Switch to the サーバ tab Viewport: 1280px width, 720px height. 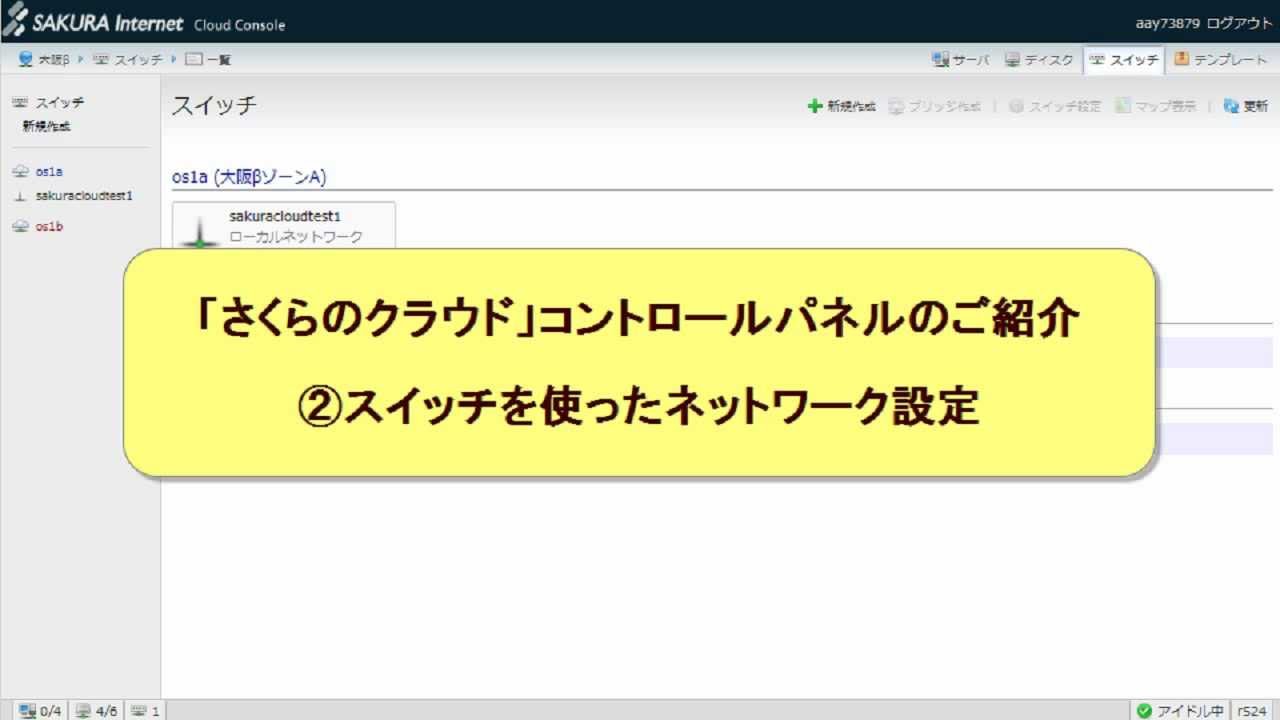click(x=961, y=60)
